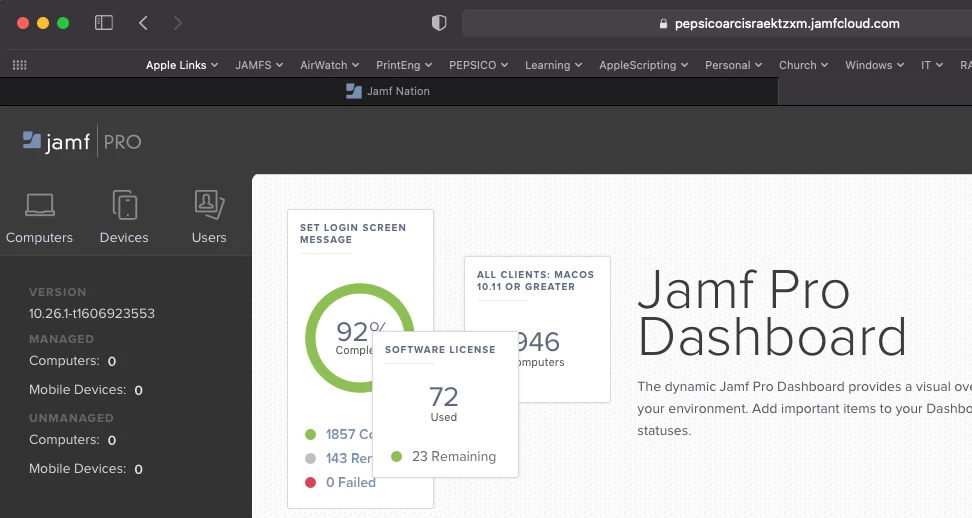Click the Jamf Pro Dashboard heading
Image resolution: width=972 pixels, height=518 pixels.
pos(772,313)
